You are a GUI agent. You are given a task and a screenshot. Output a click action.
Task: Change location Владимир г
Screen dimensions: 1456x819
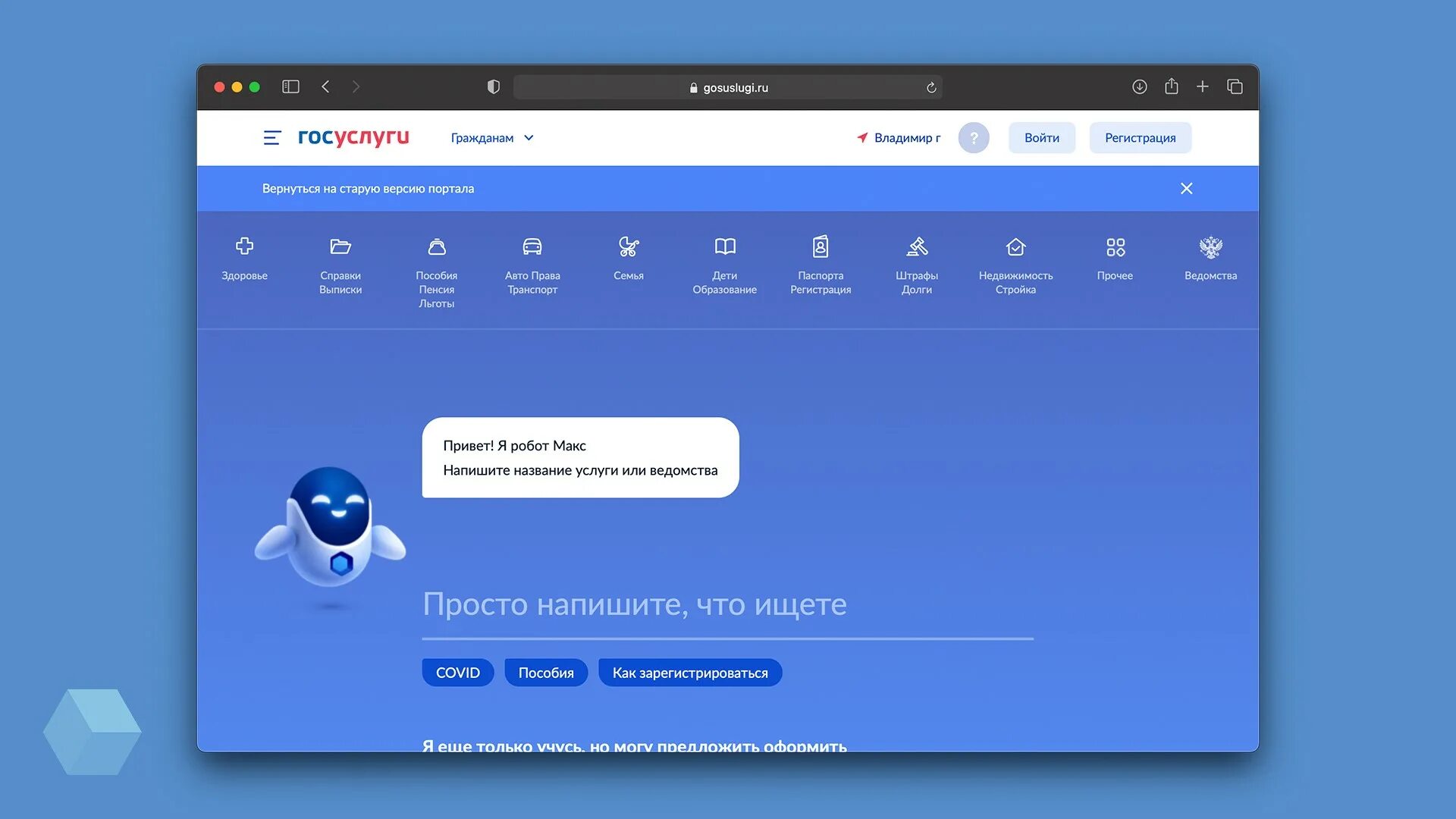(x=899, y=138)
